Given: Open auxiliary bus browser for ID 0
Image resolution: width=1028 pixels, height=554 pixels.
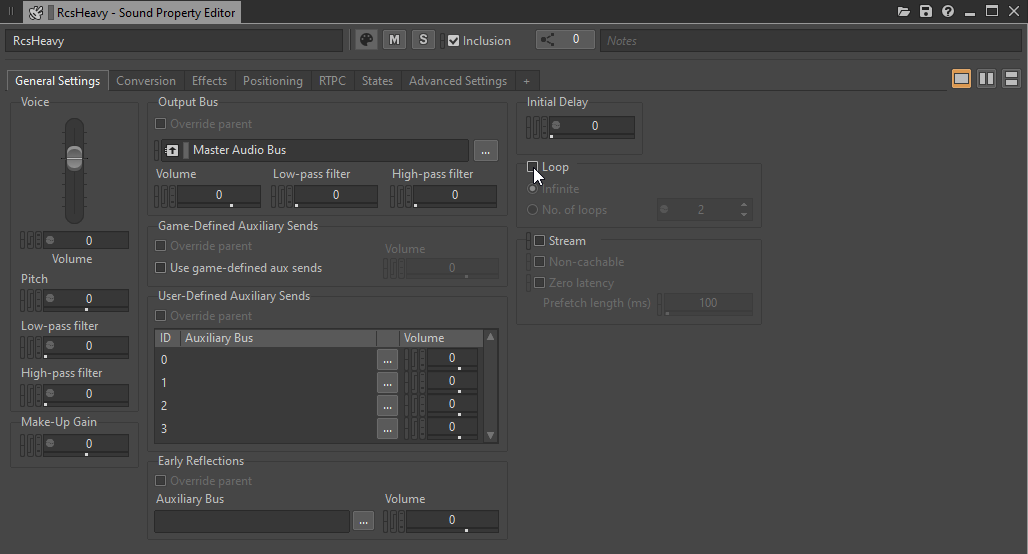Looking at the screenshot, I should (387, 360).
